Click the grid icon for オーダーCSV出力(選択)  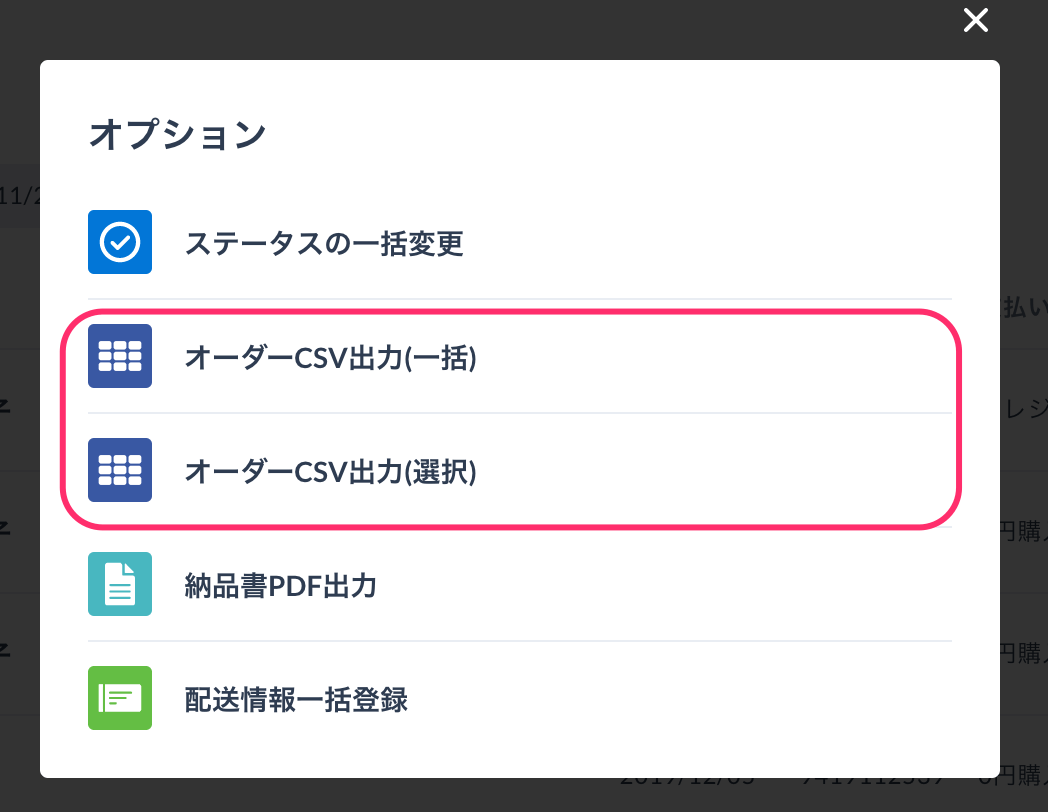pos(120,470)
